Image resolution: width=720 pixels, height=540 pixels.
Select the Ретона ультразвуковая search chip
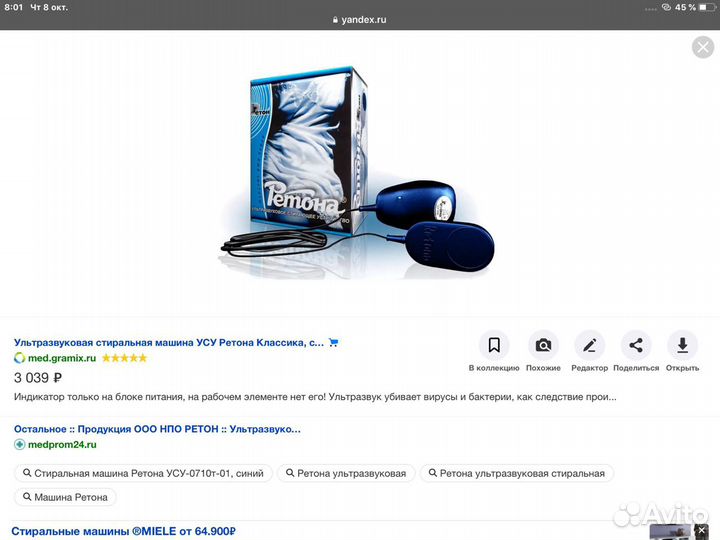[346, 473]
